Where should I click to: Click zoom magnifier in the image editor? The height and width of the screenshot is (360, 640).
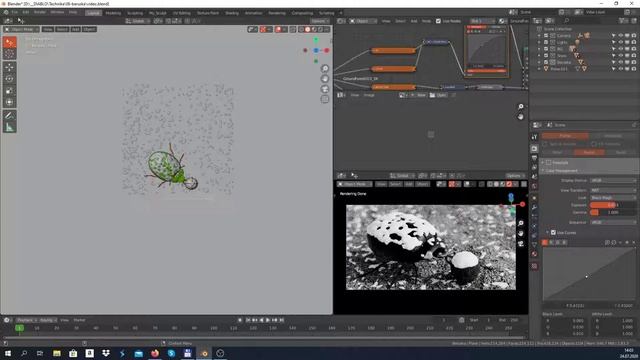pyautogui.click(x=521, y=107)
